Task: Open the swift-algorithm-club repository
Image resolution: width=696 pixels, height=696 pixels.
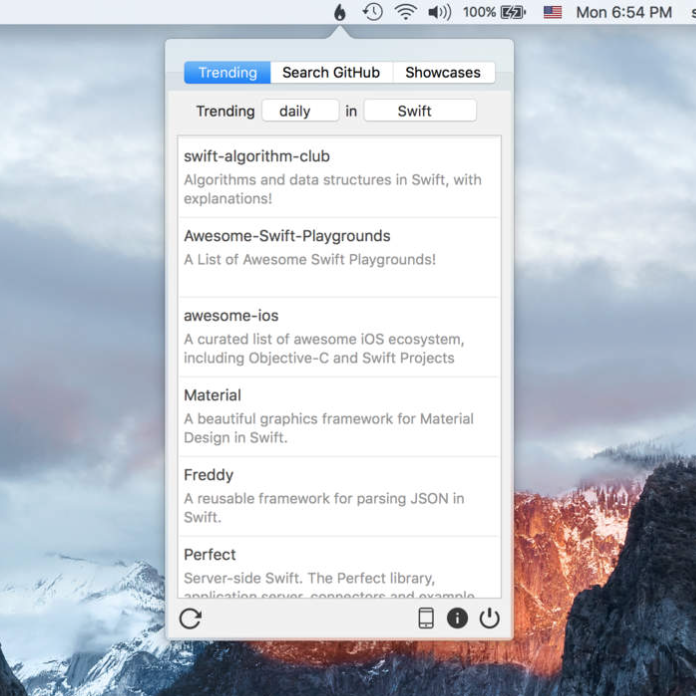Action: [x=340, y=177]
